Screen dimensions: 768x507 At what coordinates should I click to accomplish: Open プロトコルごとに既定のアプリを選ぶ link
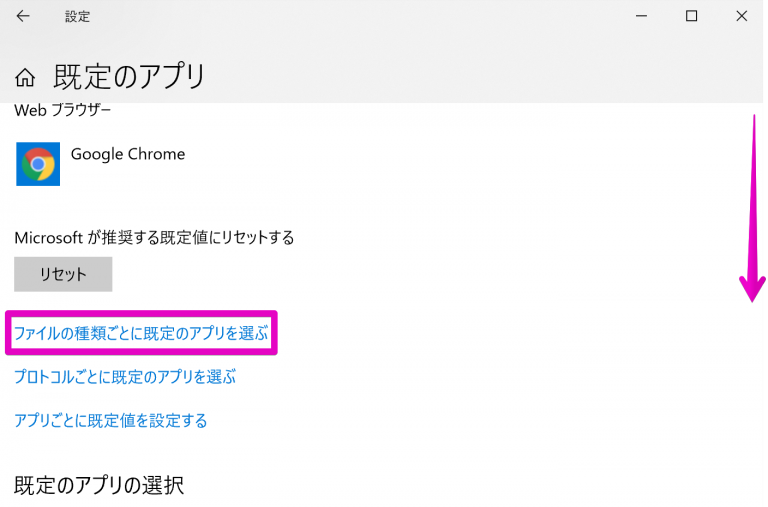[125, 377]
